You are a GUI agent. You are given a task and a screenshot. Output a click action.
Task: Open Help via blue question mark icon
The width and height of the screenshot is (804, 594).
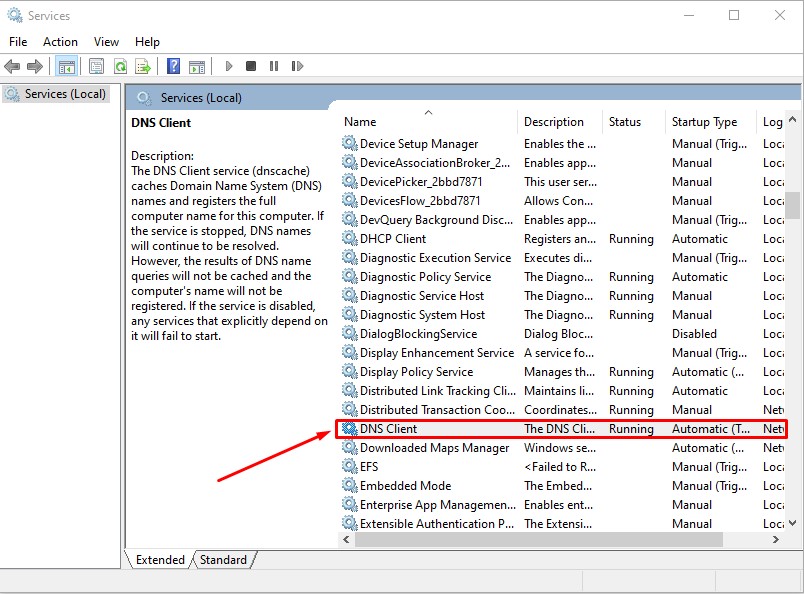point(173,67)
